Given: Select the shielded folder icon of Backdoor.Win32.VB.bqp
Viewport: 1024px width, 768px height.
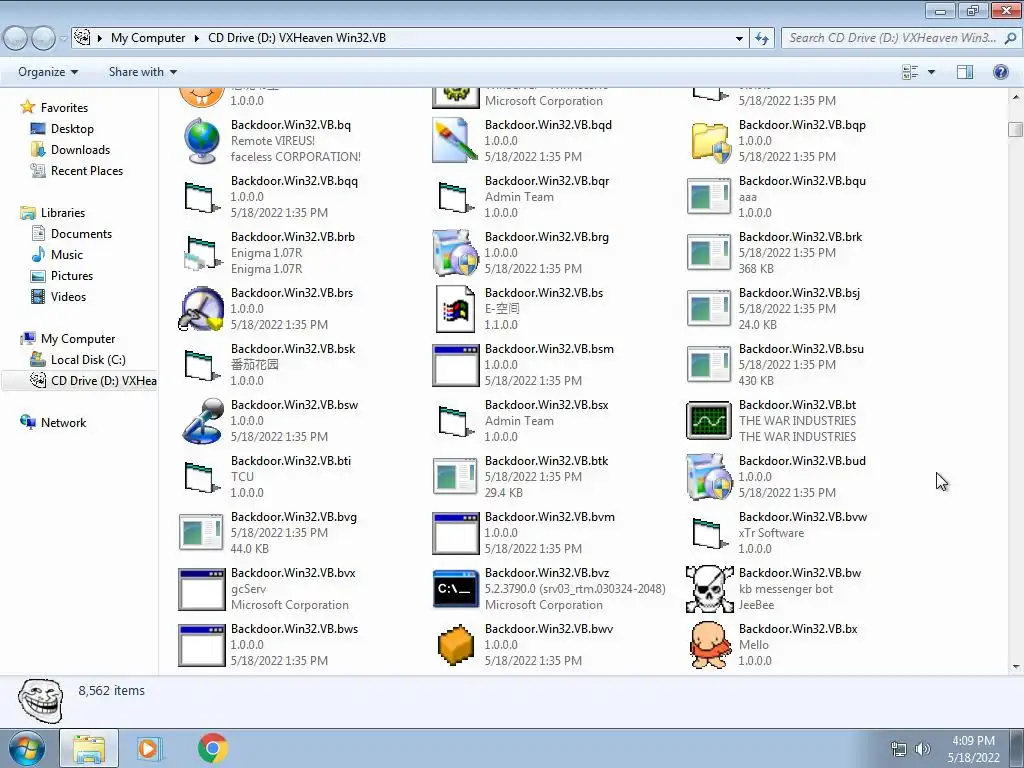Looking at the screenshot, I should (x=710, y=142).
